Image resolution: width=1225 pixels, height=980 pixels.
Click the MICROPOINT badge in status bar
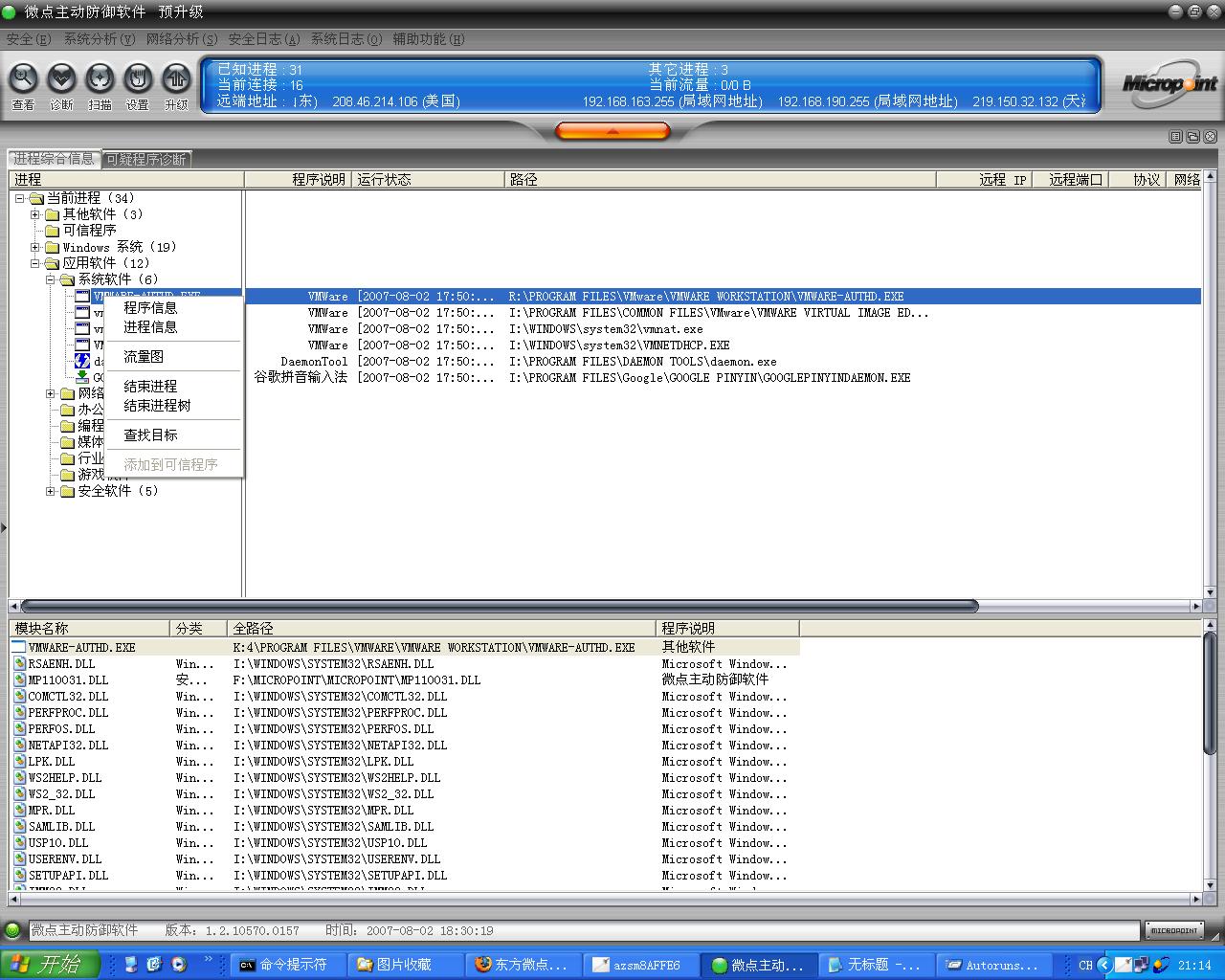pyautogui.click(x=1174, y=930)
